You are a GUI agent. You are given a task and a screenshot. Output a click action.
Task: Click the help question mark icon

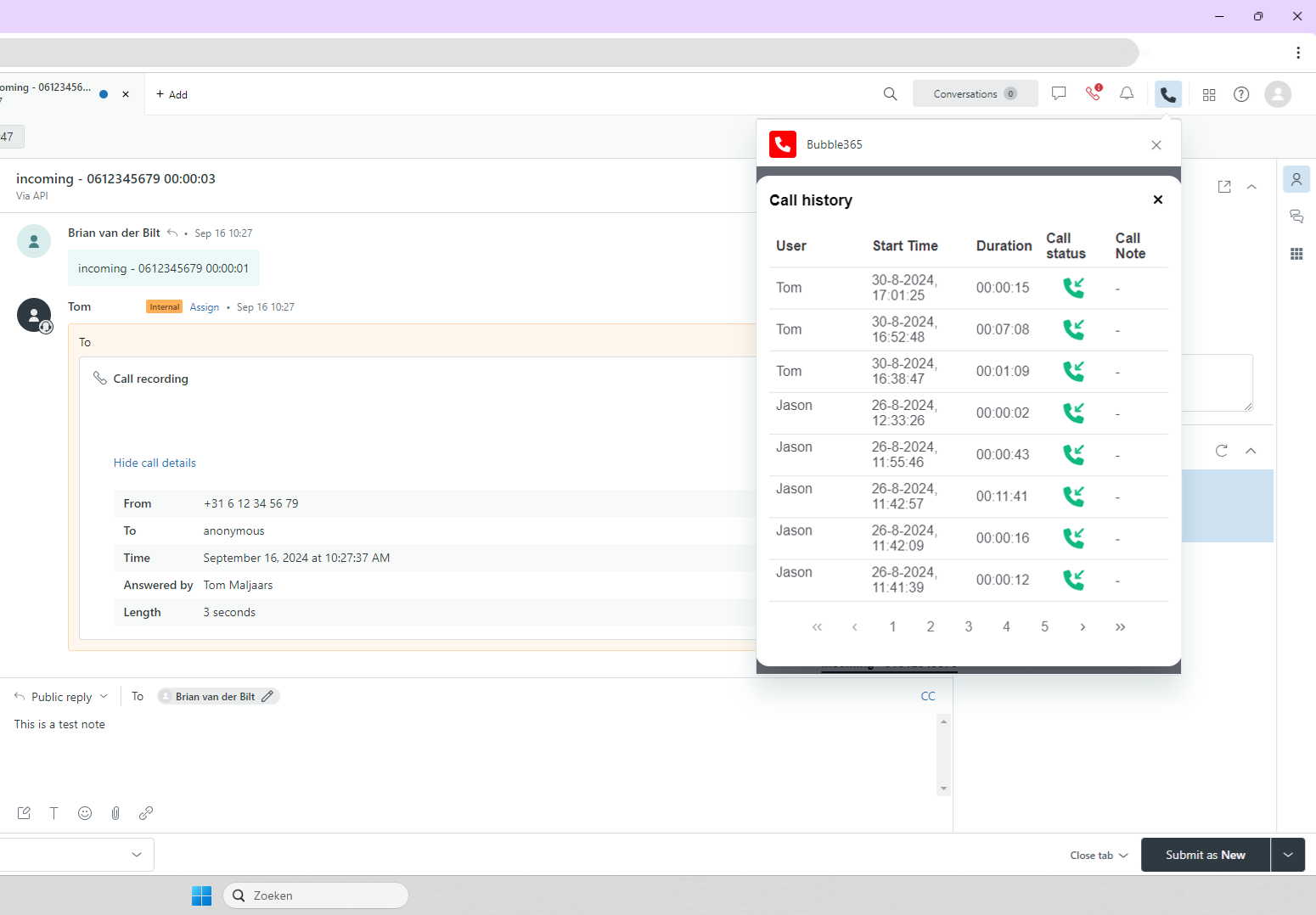click(1241, 94)
